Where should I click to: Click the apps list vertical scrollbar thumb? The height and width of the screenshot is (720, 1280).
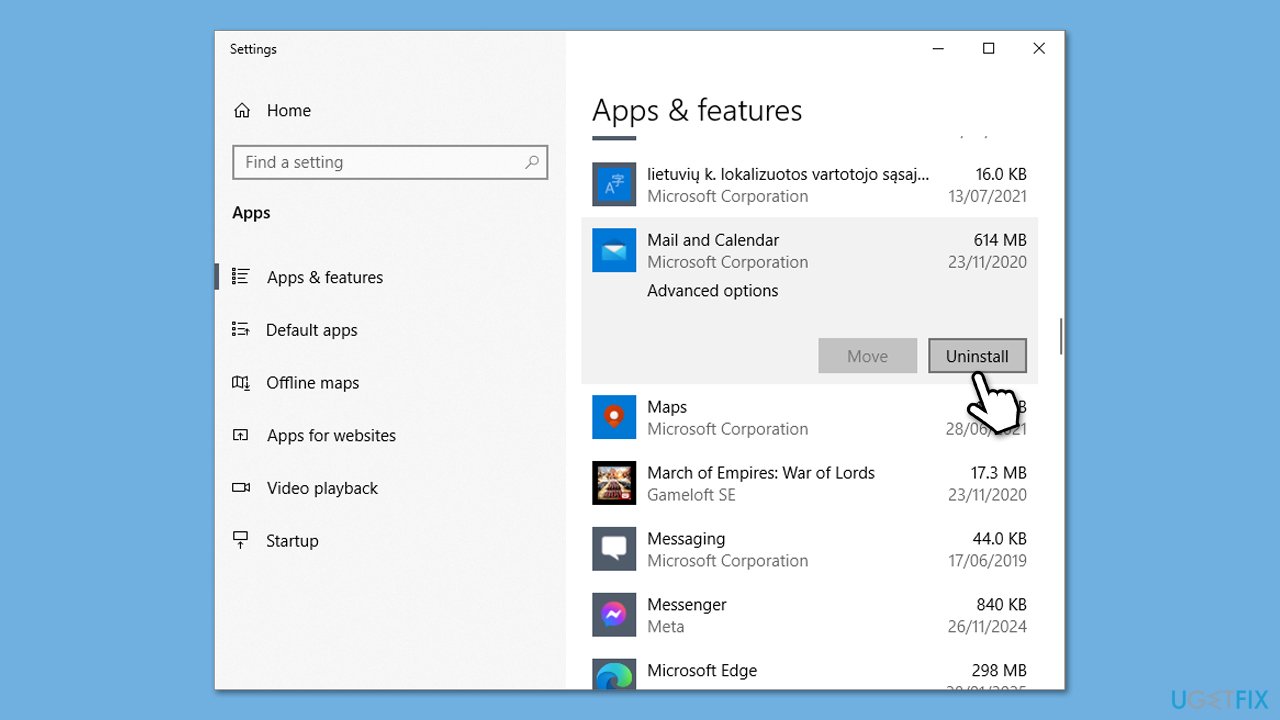tap(1060, 336)
